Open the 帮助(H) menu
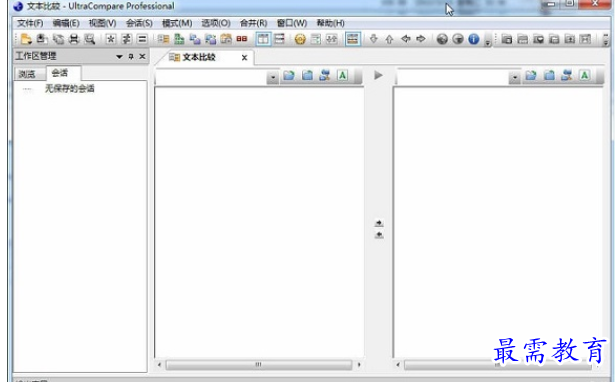Viewport: 615px width, 382px height. [331, 23]
